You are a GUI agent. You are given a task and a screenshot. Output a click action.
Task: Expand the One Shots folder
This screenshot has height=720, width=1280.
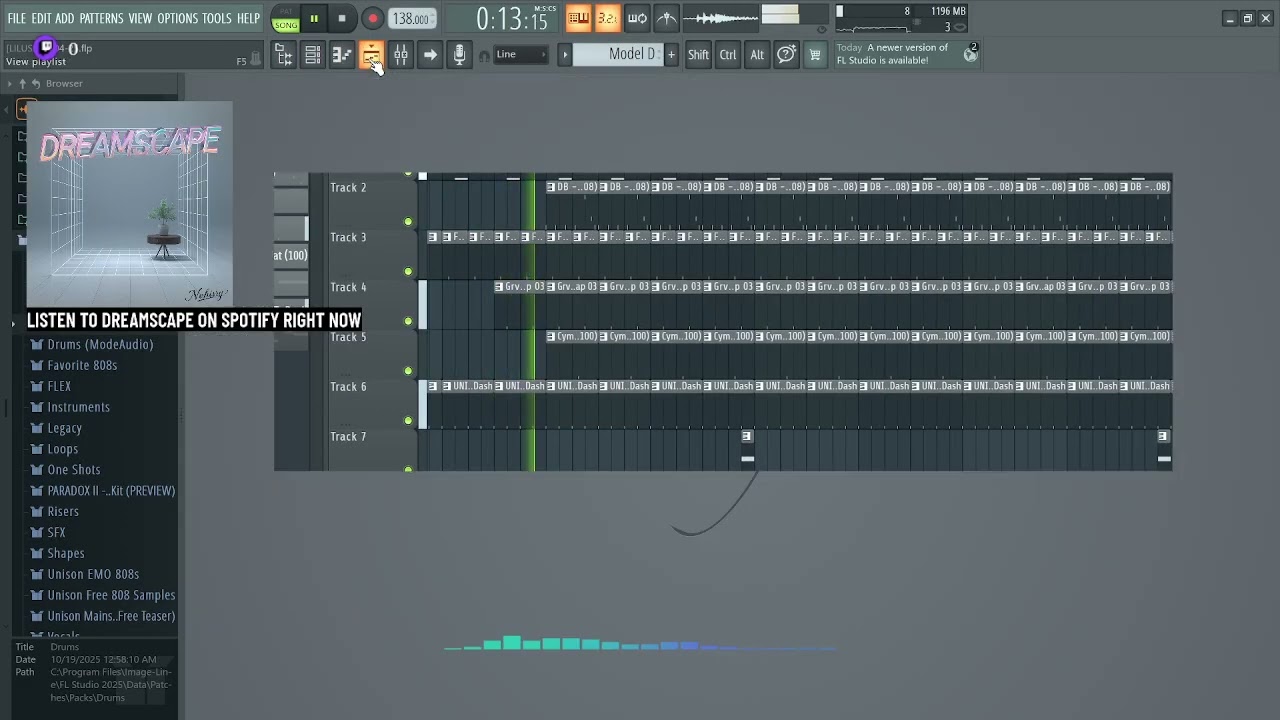pyautogui.click(x=73, y=470)
